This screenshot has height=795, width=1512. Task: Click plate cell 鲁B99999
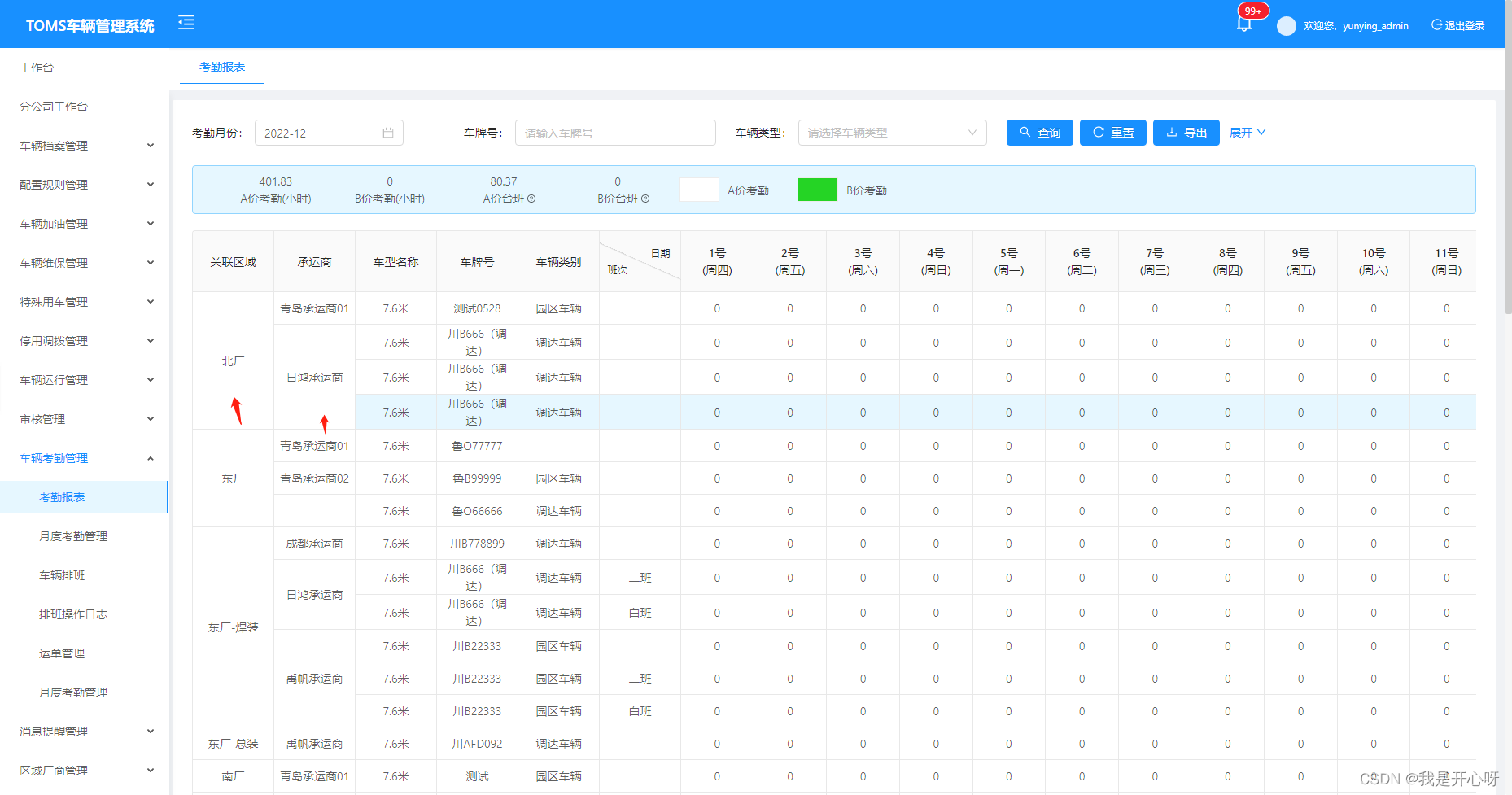pos(477,478)
